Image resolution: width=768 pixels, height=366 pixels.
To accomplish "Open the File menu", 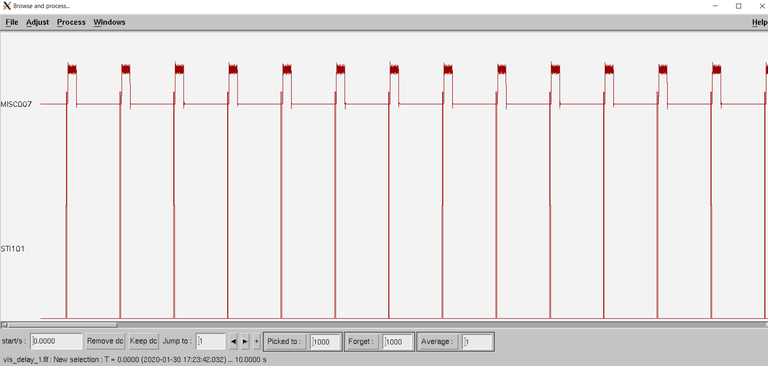I will click(x=12, y=22).
